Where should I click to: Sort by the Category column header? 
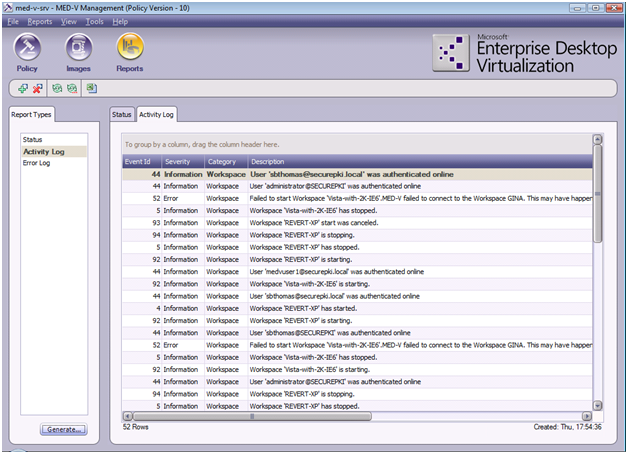tap(226, 162)
